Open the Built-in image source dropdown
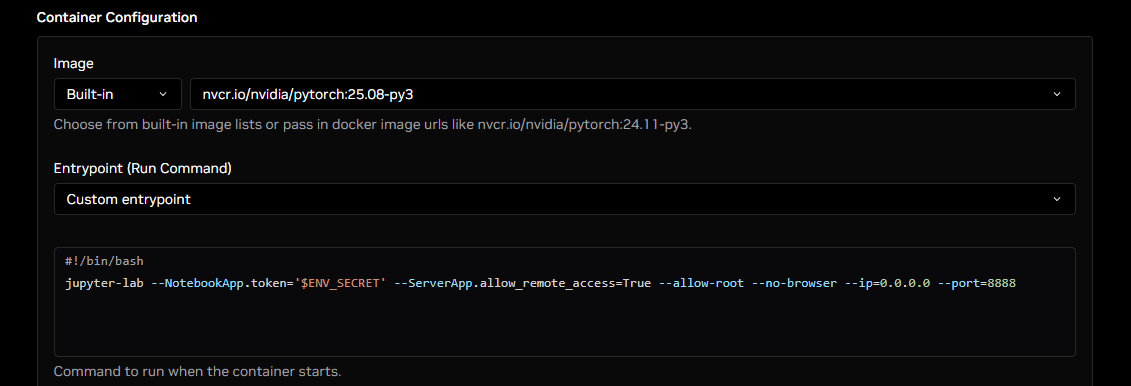 tap(118, 94)
